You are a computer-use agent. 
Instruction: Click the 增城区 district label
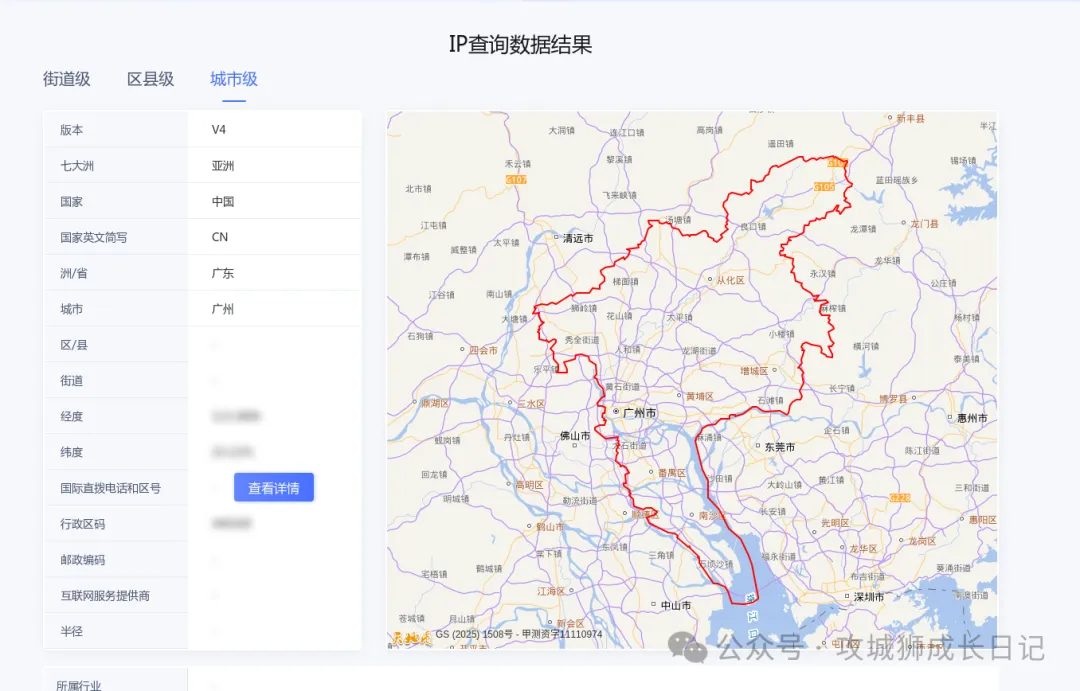(753, 370)
